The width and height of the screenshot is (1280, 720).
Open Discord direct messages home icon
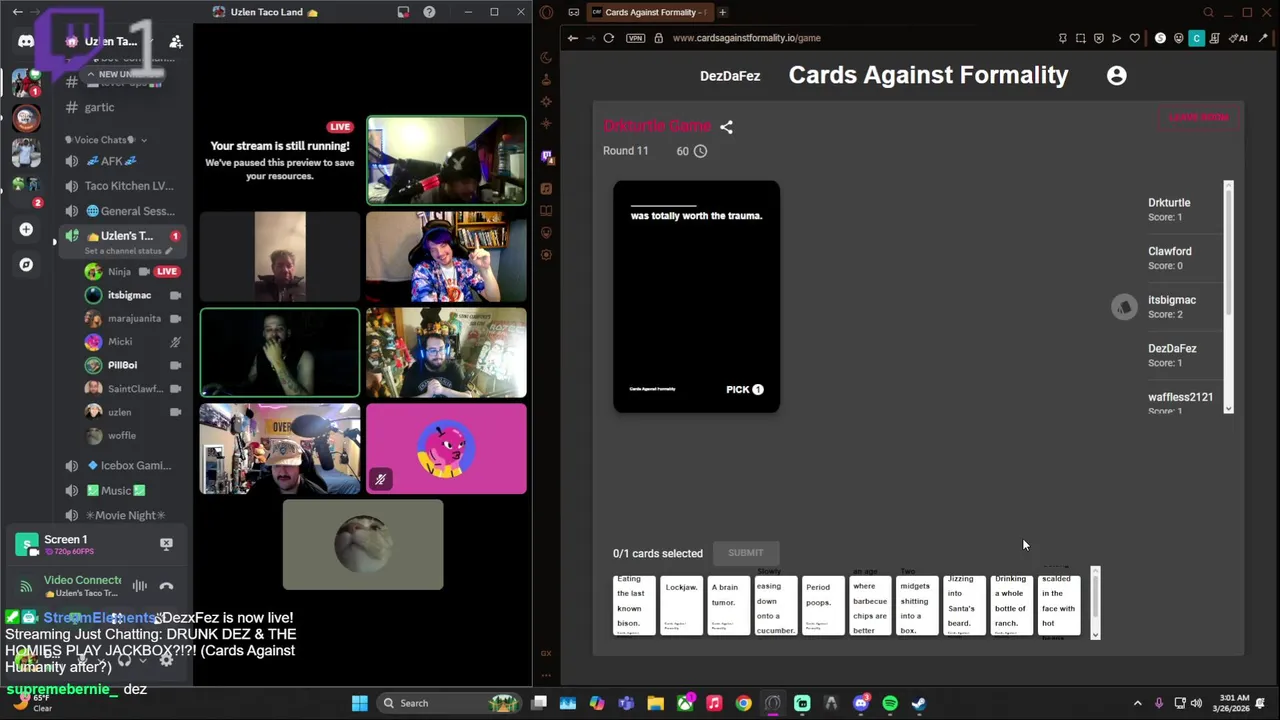pos(26,41)
